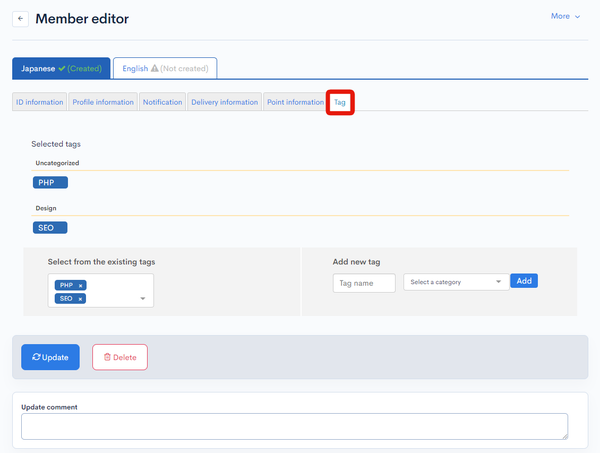Open the Delivery information tab
This screenshot has height=453, width=600.
tap(225, 102)
